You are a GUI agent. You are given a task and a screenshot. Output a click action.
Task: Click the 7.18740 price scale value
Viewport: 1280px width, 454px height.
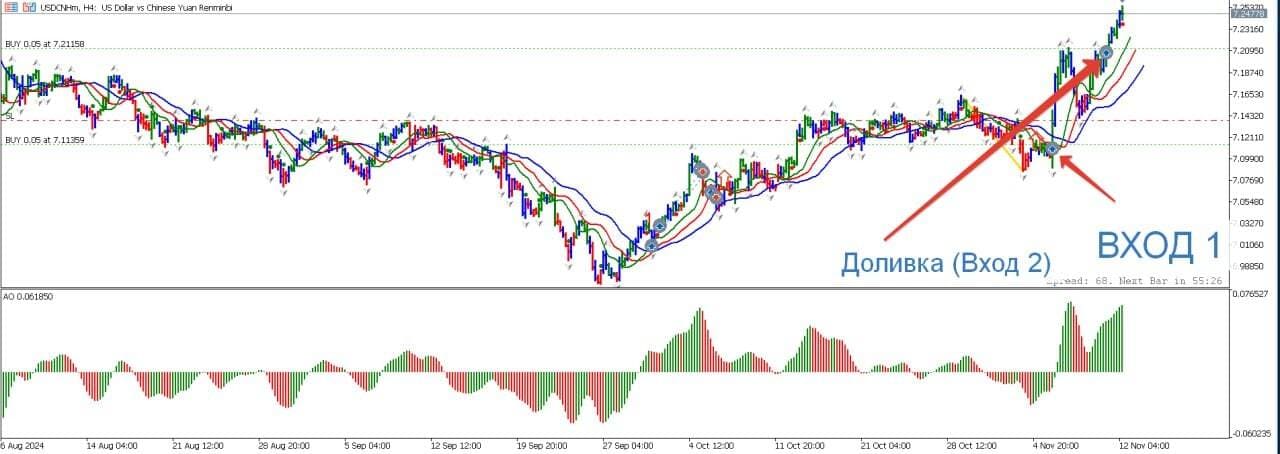(x=1250, y=73)
